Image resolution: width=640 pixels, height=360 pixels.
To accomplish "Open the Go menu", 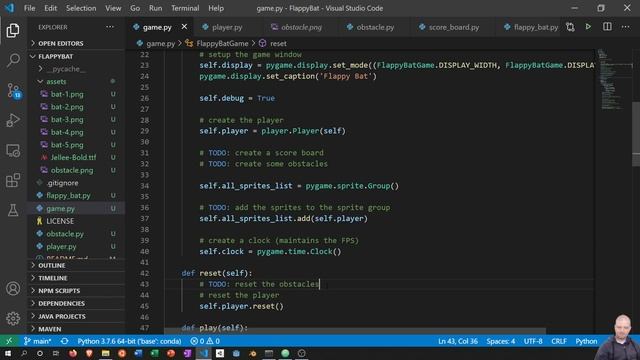I will (x=135, y=8).
